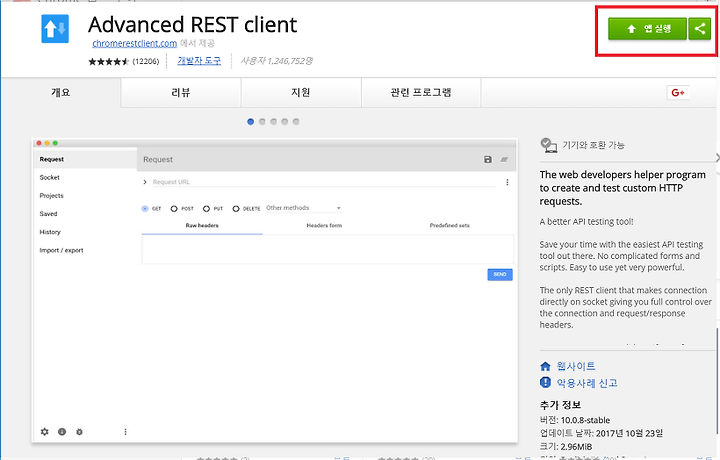Switch to the 리뷰 tab
Screen dimensions: 720x460
point(181,92)
